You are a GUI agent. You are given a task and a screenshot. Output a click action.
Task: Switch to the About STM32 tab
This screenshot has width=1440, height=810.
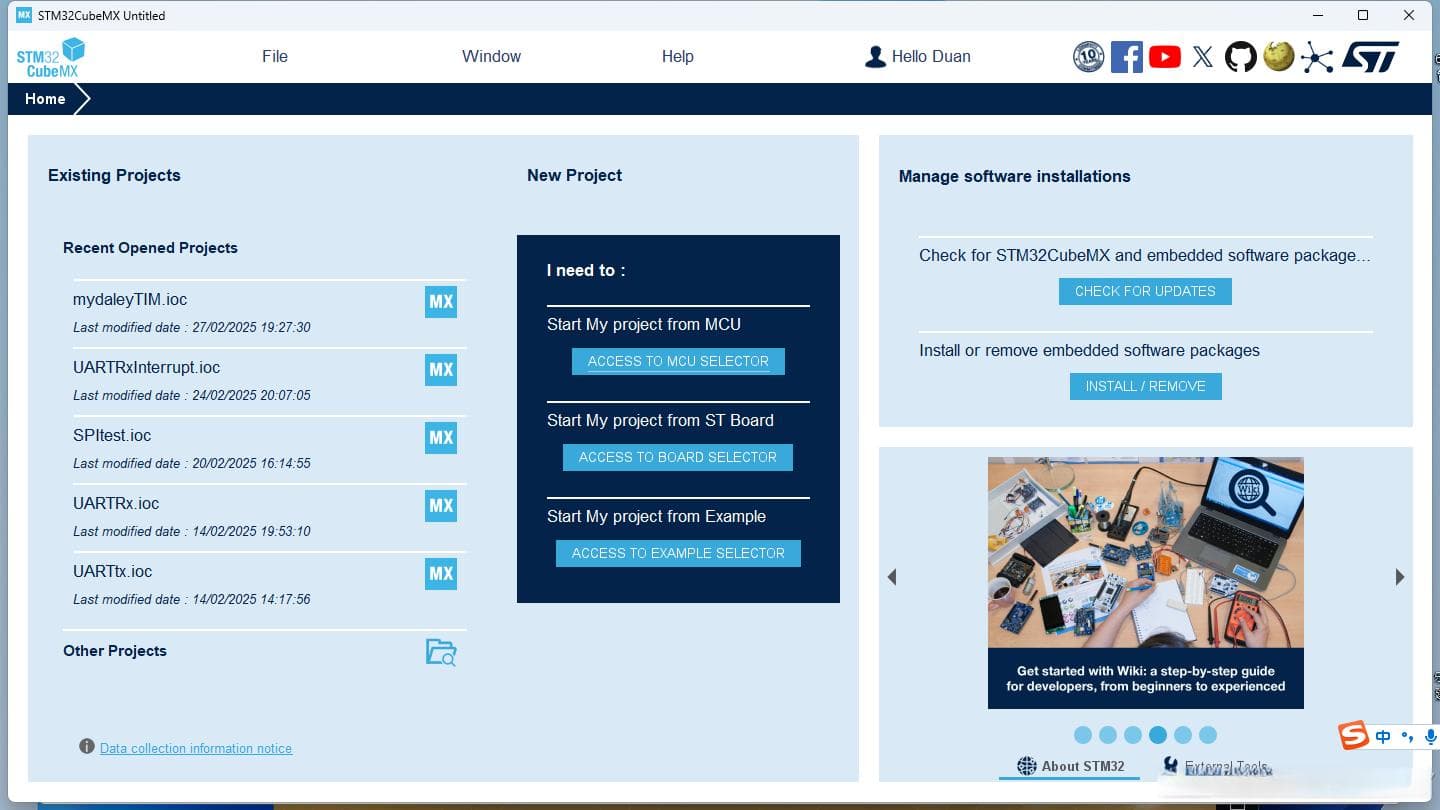[1070, 766]
